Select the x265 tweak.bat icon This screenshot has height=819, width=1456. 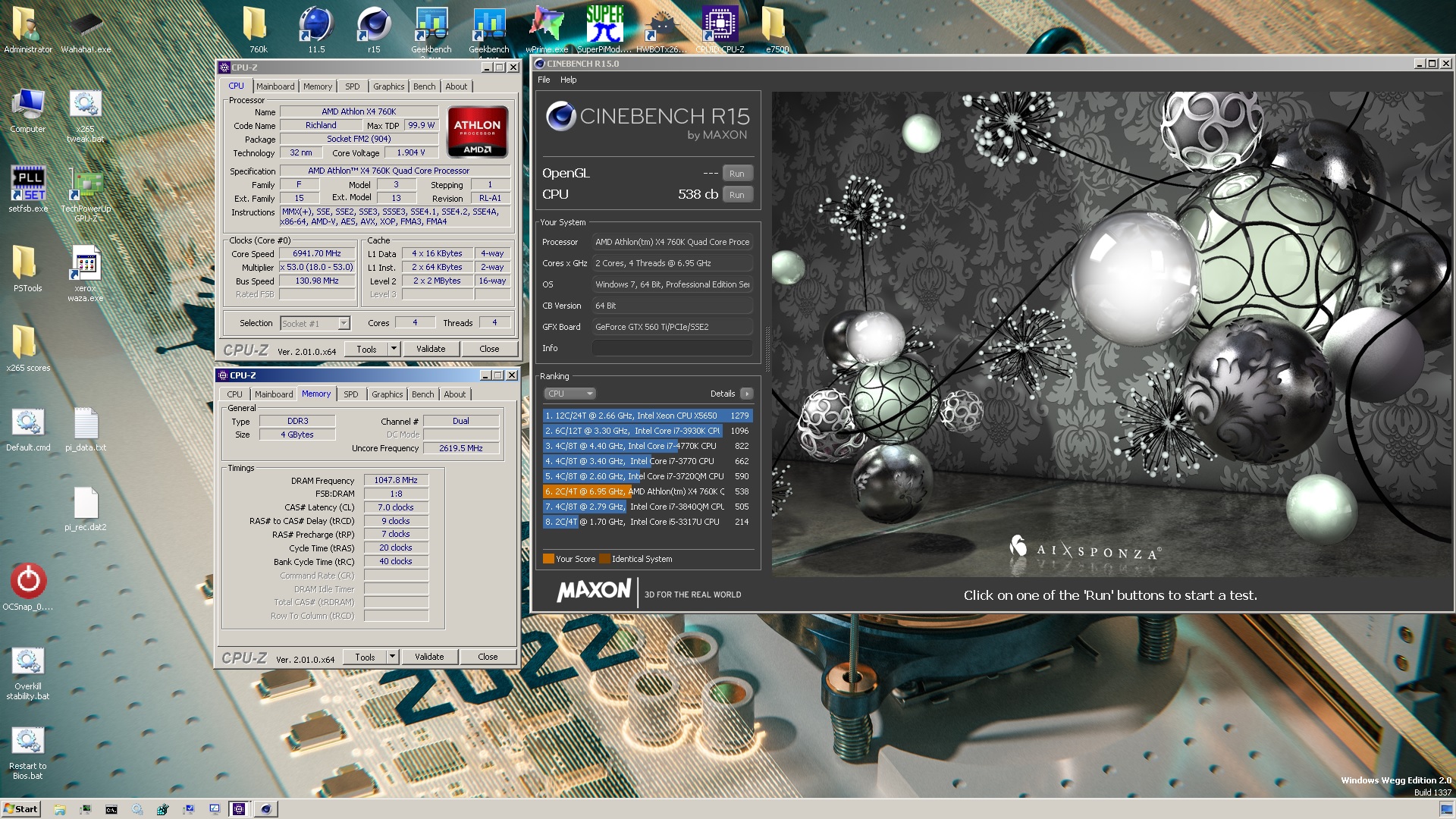point(85,115)
